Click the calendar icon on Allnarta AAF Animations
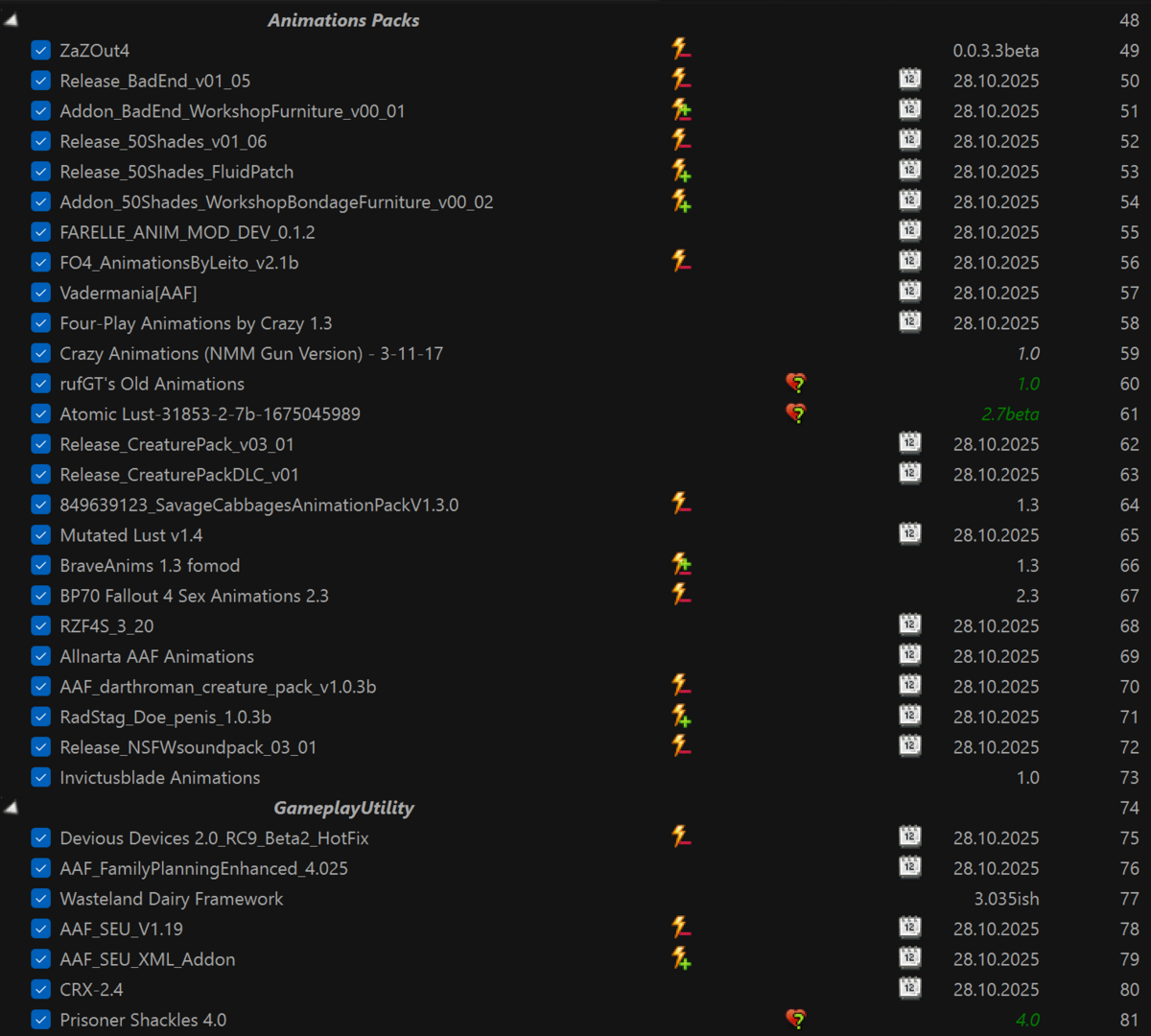1151x1036 pixels. point(909,655)
